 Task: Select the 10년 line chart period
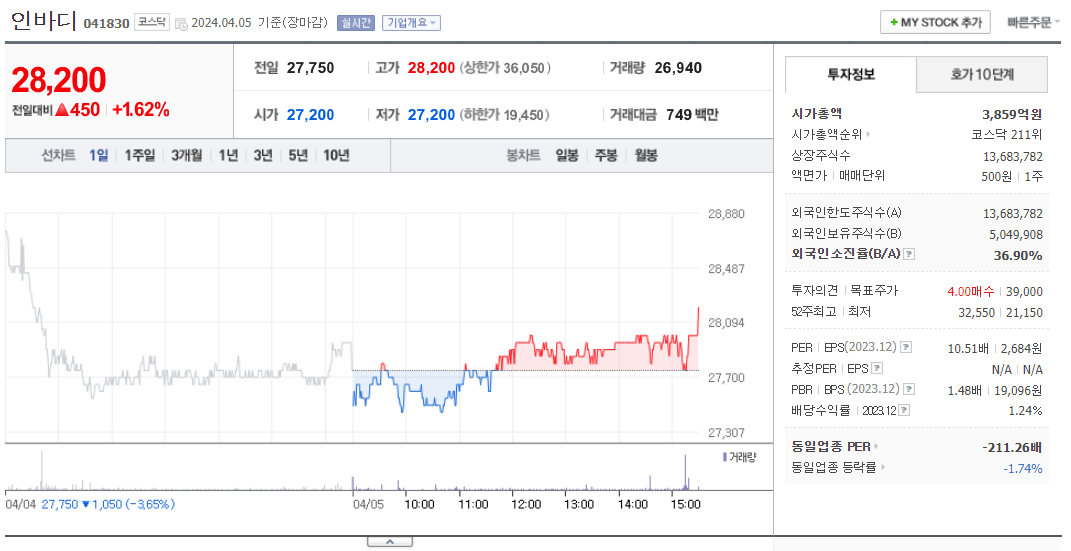pyautogui.click(x=336, y=156)
